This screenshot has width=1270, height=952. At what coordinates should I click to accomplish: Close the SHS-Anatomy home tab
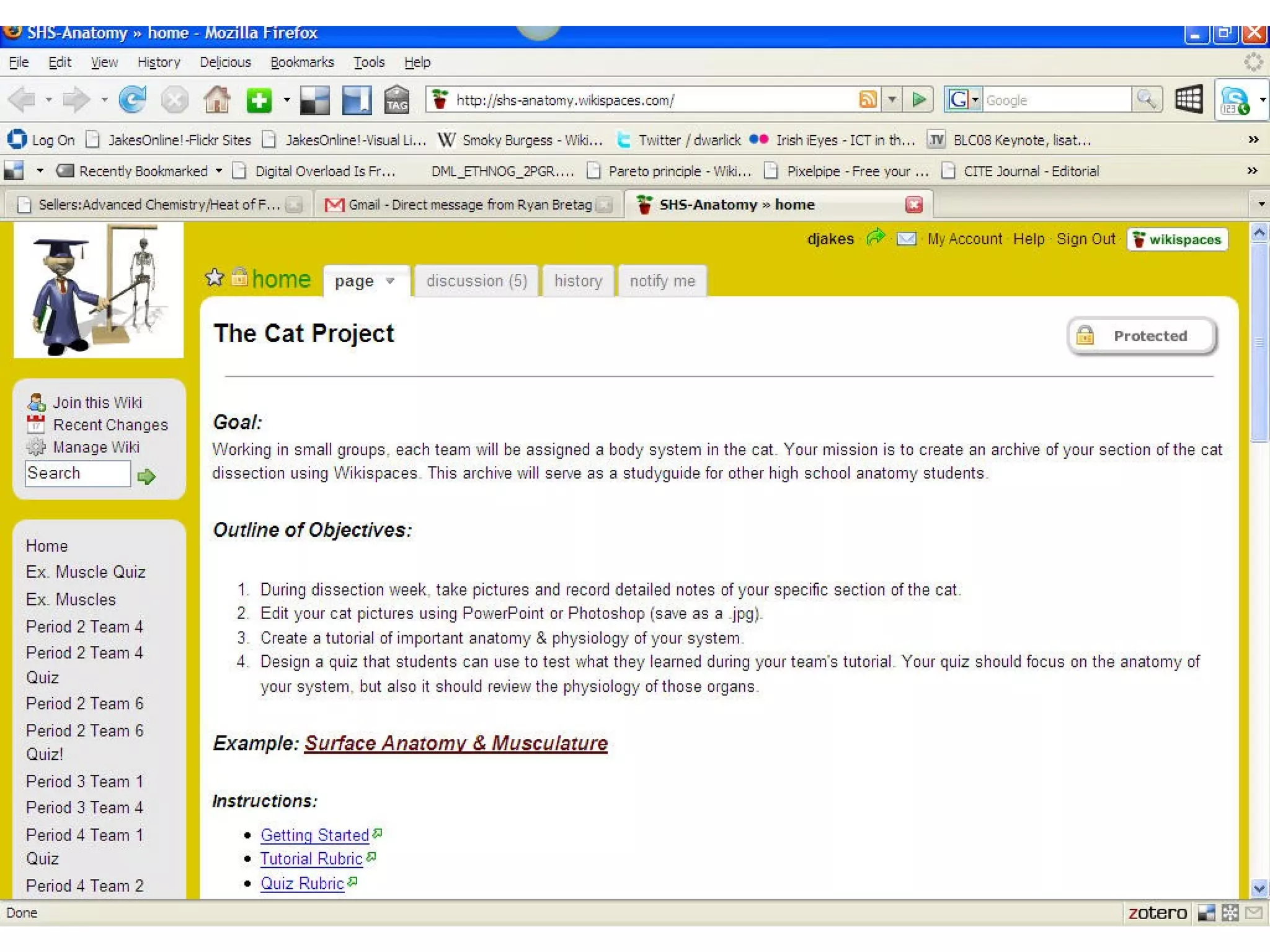coord(914,205)
